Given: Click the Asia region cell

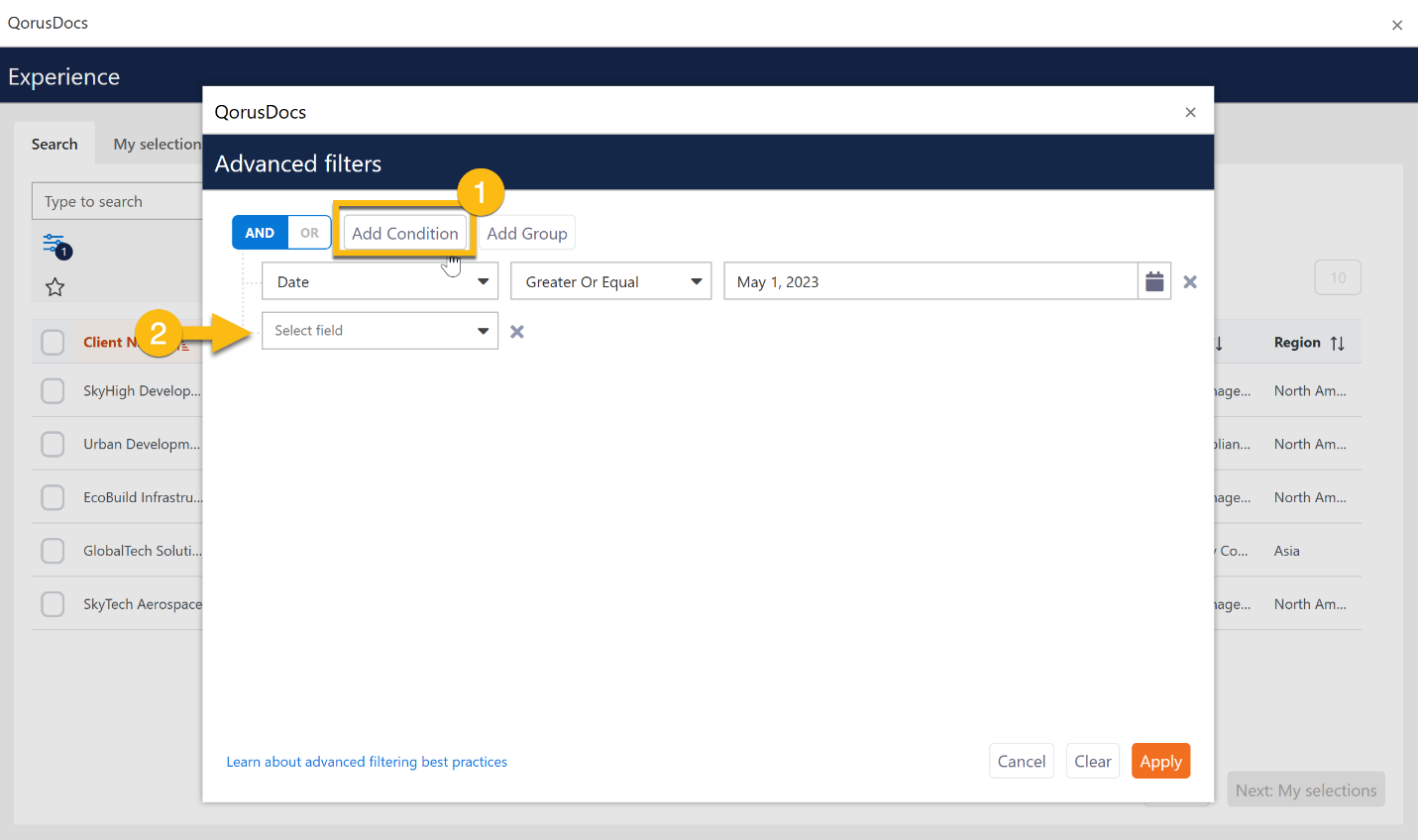Looking at the screenshot, I should [1287, 551].
